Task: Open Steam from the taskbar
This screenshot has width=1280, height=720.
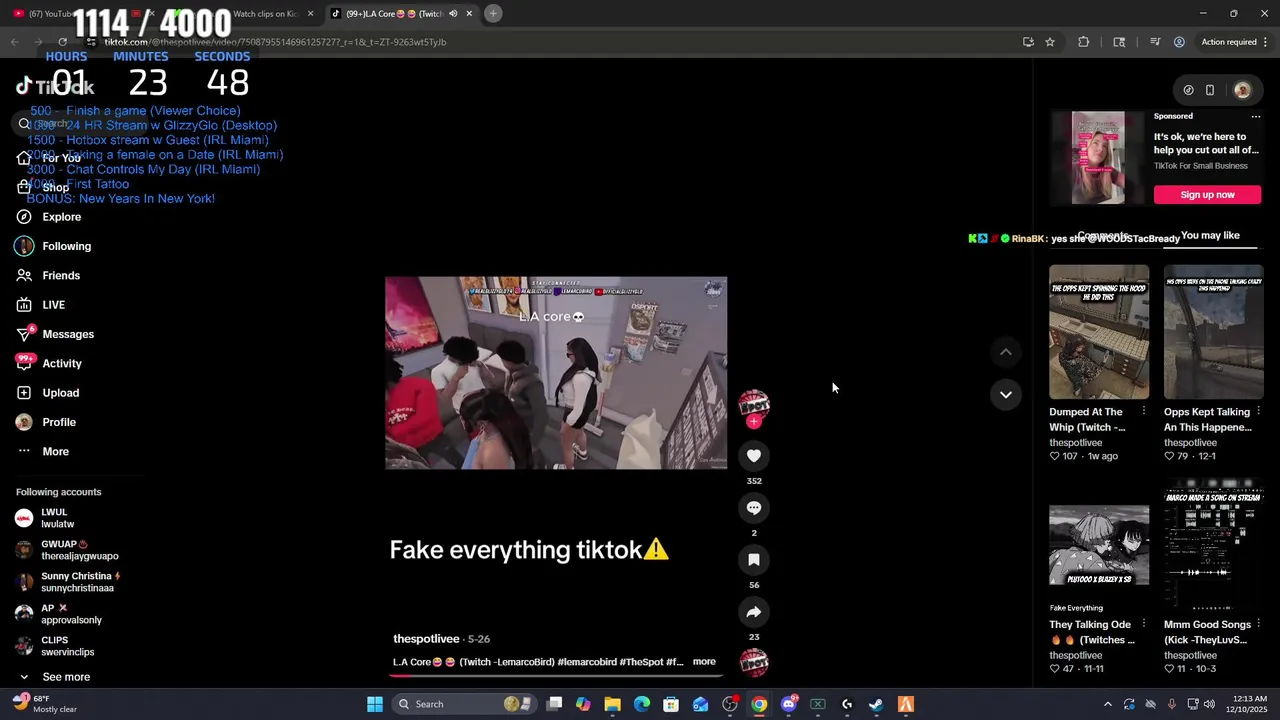Action: (876, 704)
